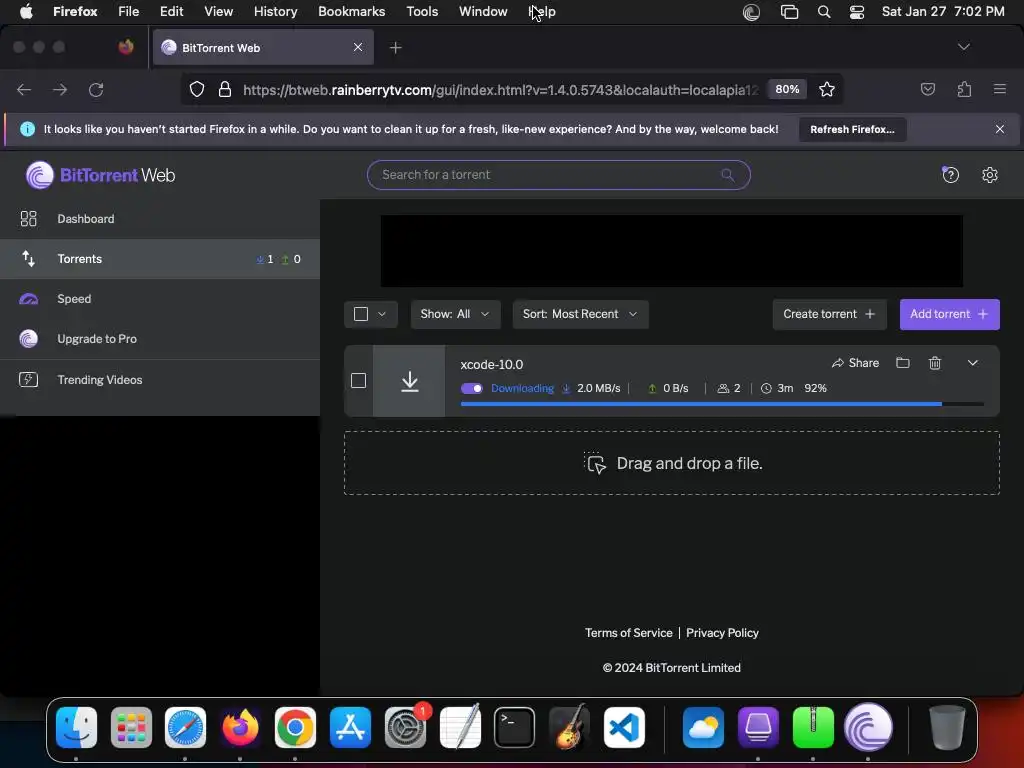The image size is (1024, 768).
Task: Open the Save to Pocket icon
Action: coord(927,89)
